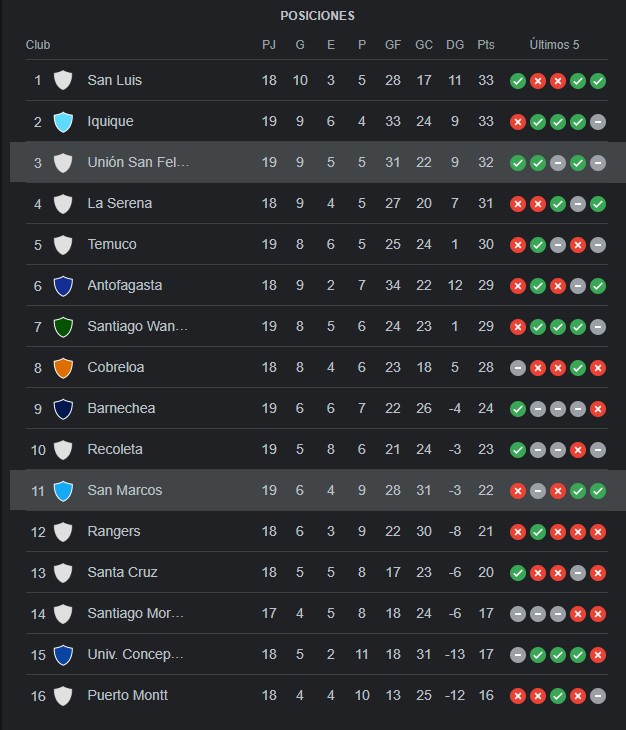Open the Temuco team row
626x730 pixels.
[316, 244]
